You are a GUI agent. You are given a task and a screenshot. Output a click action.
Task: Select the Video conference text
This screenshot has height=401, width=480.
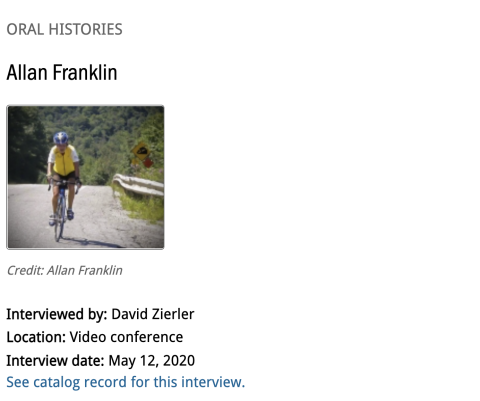click(126, 337)
